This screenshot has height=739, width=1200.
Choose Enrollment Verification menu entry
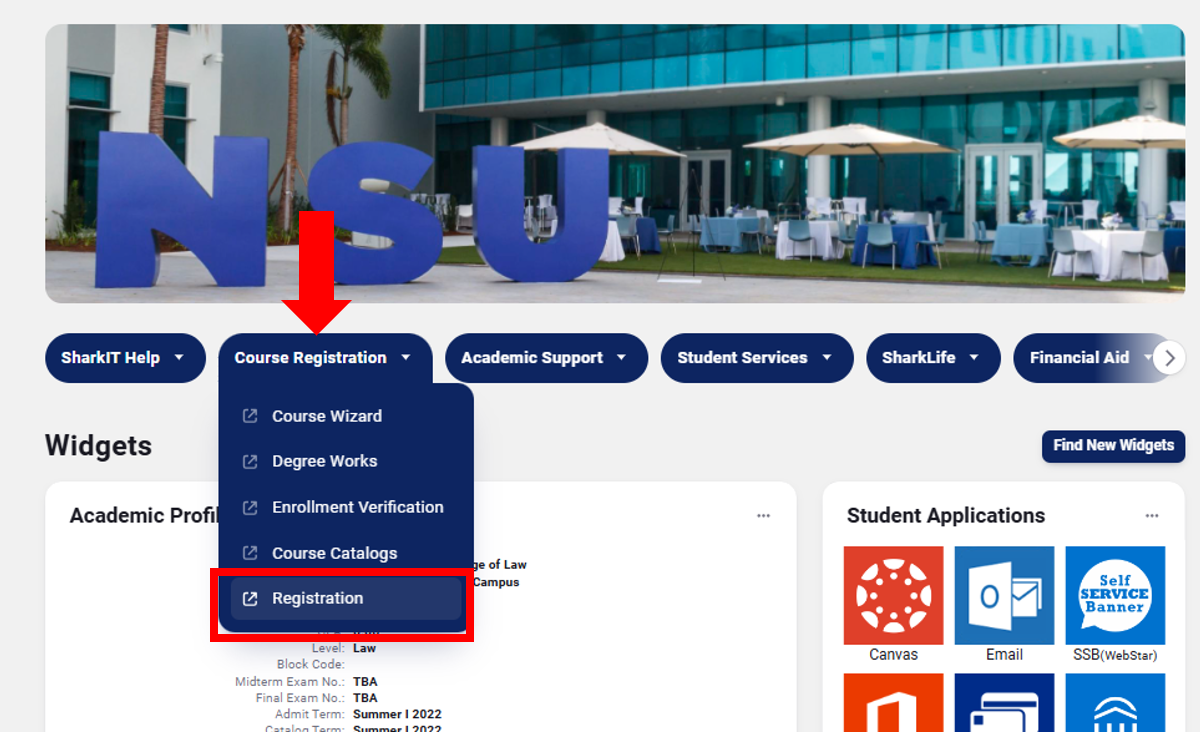click(x=358, y=507)
